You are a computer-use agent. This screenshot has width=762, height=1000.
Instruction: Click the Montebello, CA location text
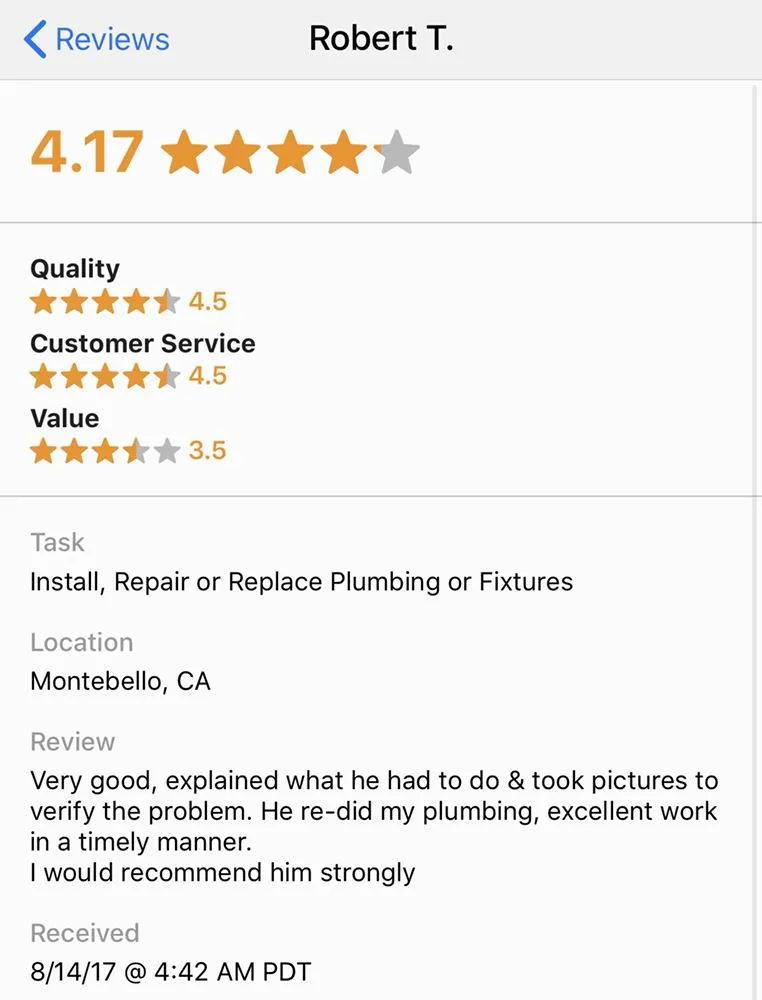point(120,681)
